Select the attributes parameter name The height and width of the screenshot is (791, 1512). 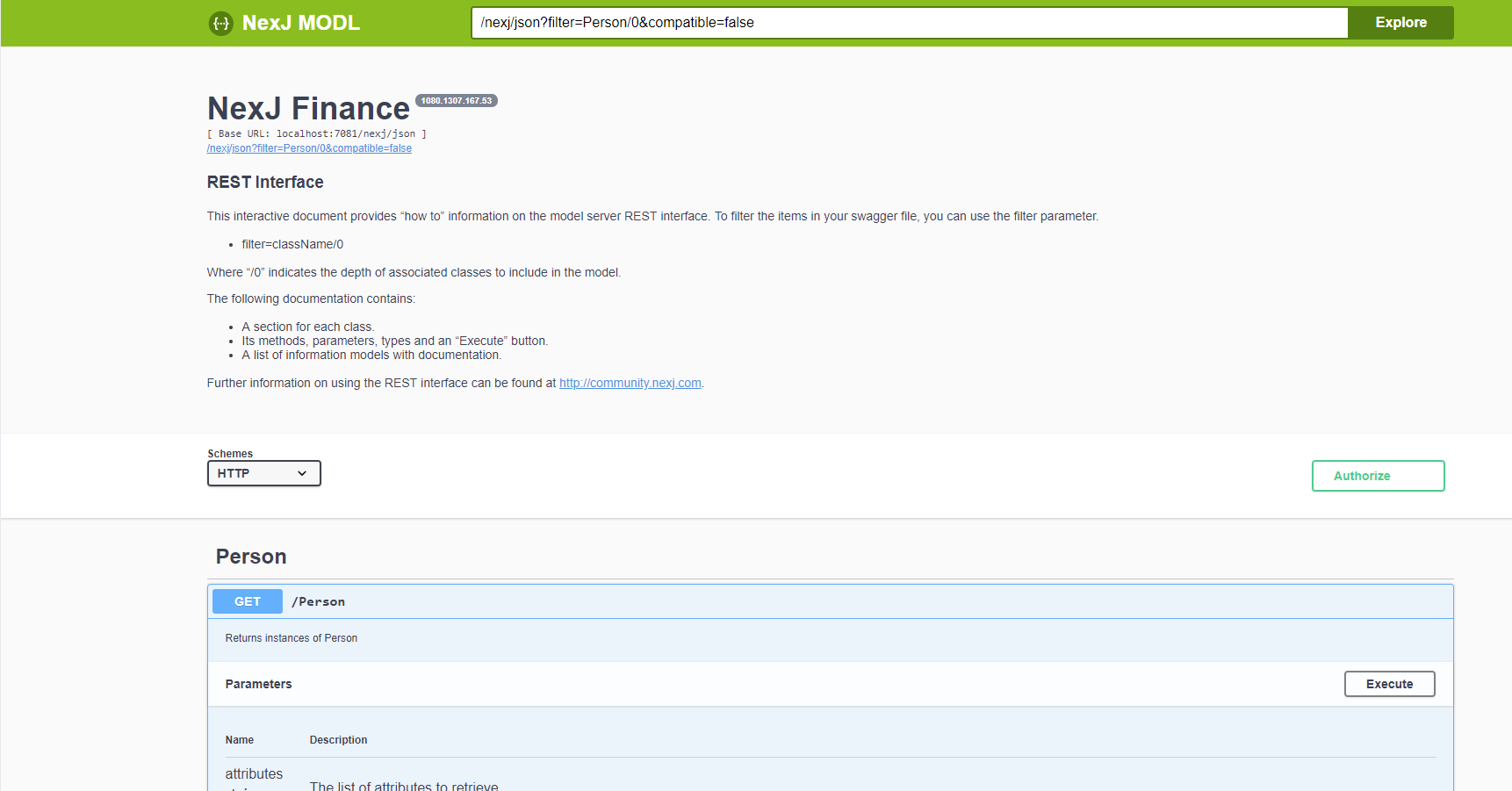pyautogui.click(x=254, y=773)
